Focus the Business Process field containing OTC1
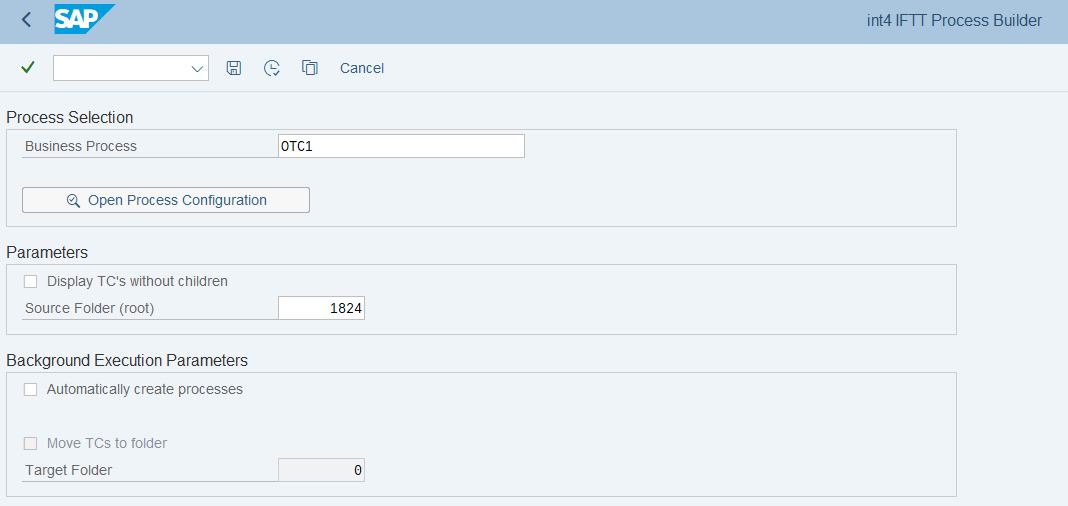Image resolution: width=1068 pixels, height=506 pixels. [401, 146]
